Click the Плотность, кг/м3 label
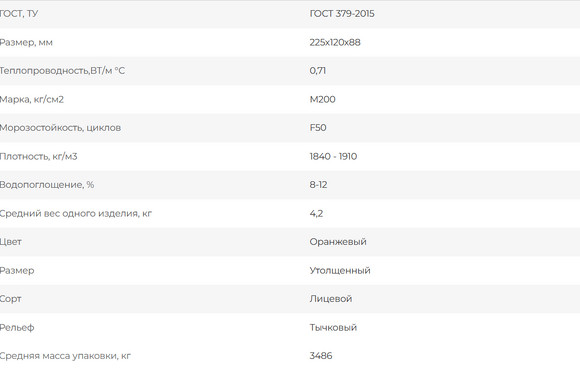 coord(38,157)
